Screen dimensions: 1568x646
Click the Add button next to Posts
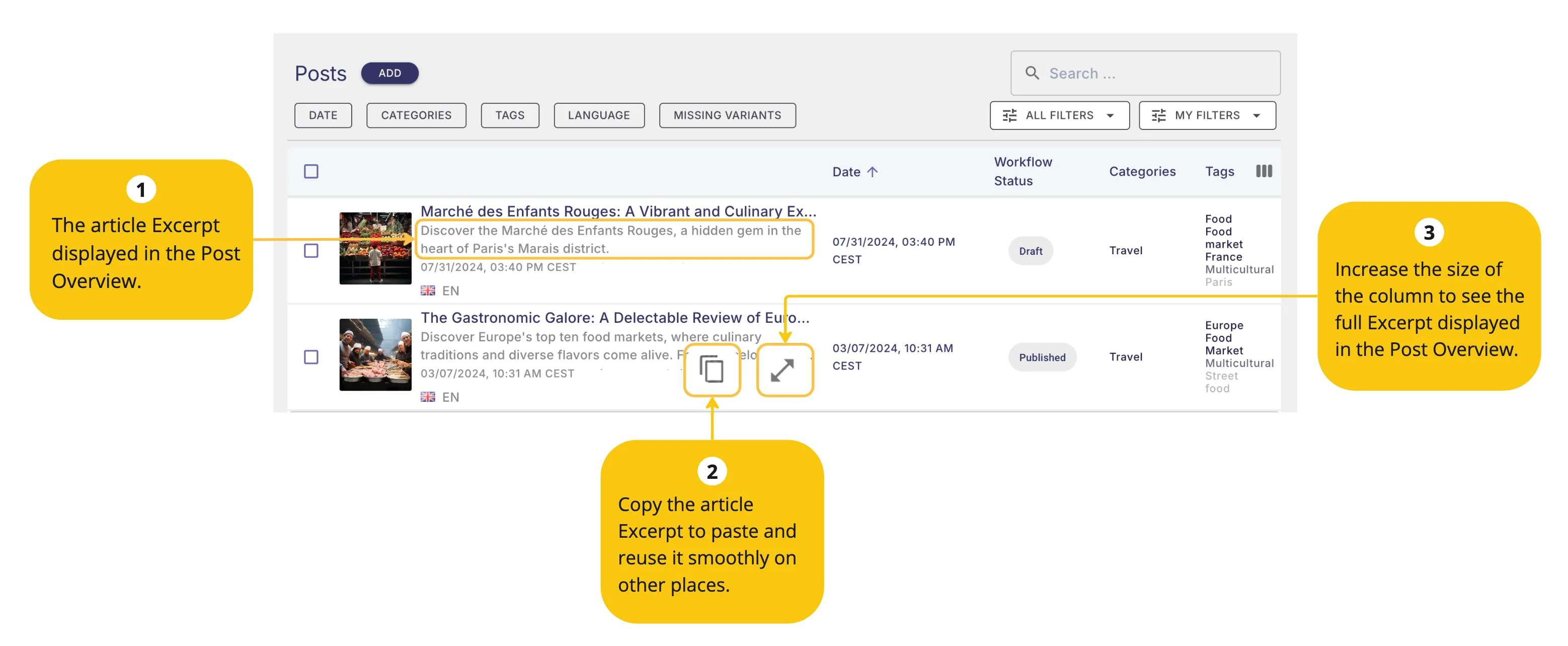click(x=389, y=73)
